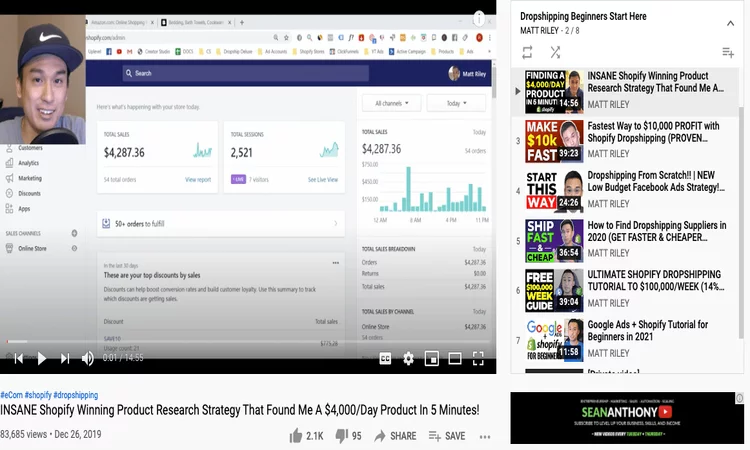The width and height of the screenshot is (750, 450).
Task: Mute the video volume speaker icon
Action: [88, 358]
